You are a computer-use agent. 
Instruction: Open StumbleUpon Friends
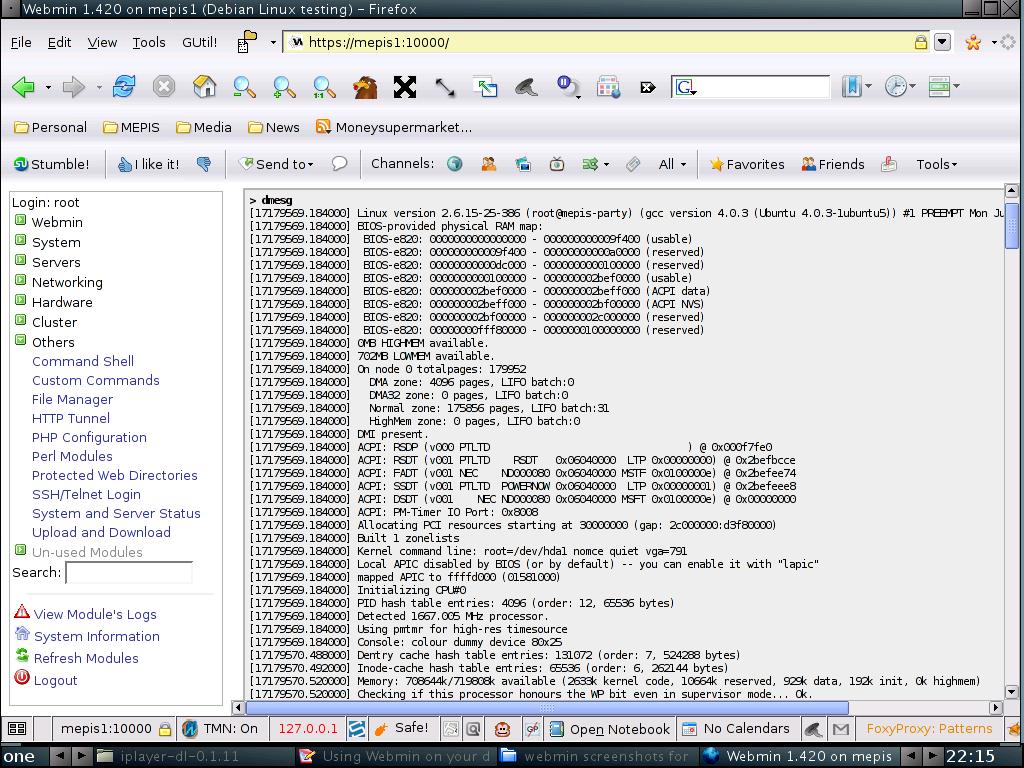(x=833, y=165)
